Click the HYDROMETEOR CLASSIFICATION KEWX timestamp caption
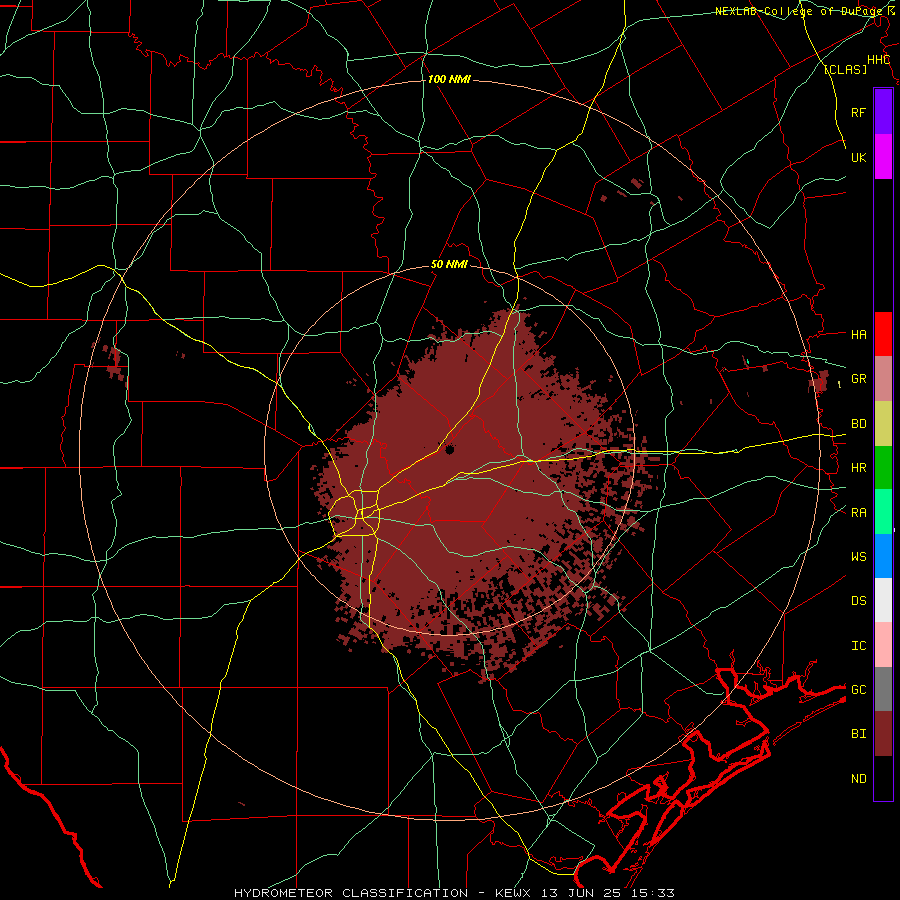The image size is (900, 900). click(x=454, y=893)
